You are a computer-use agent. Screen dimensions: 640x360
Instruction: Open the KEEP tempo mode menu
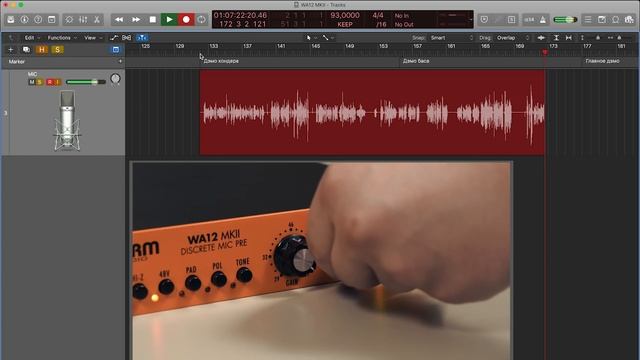click(x=345, y=24)
